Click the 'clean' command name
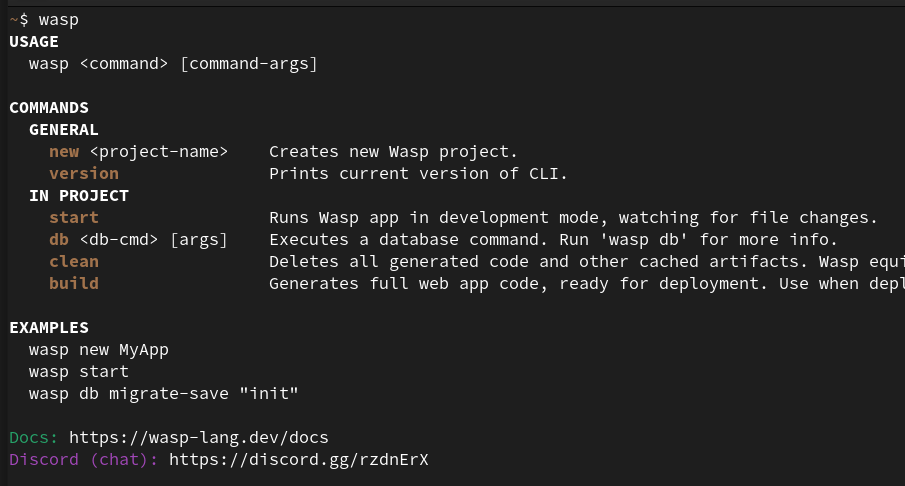This screenshot has height=486, width=905. 74,262
